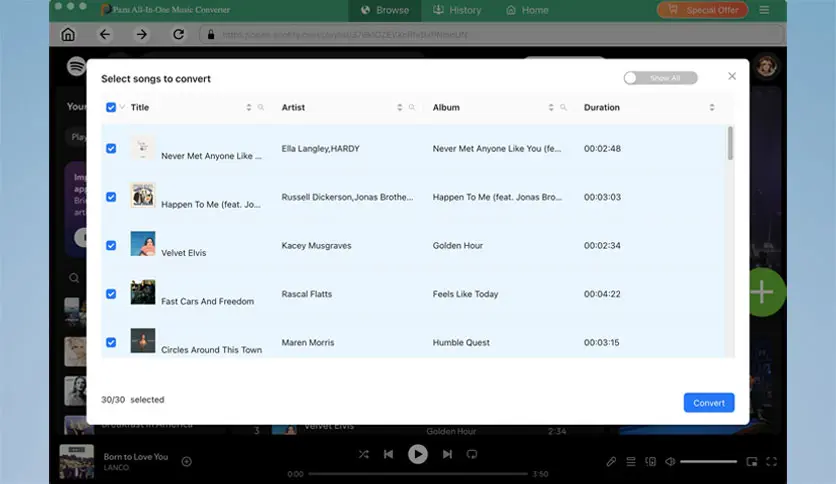Screen dimensions: 836x484
Task: Close the Select songs dialog
Action: 732,76
